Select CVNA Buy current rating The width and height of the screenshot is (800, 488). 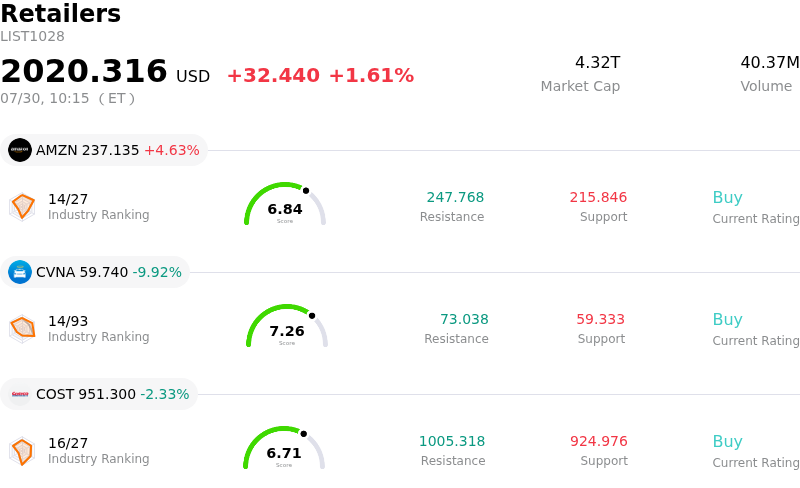click(x=728, y=320)
